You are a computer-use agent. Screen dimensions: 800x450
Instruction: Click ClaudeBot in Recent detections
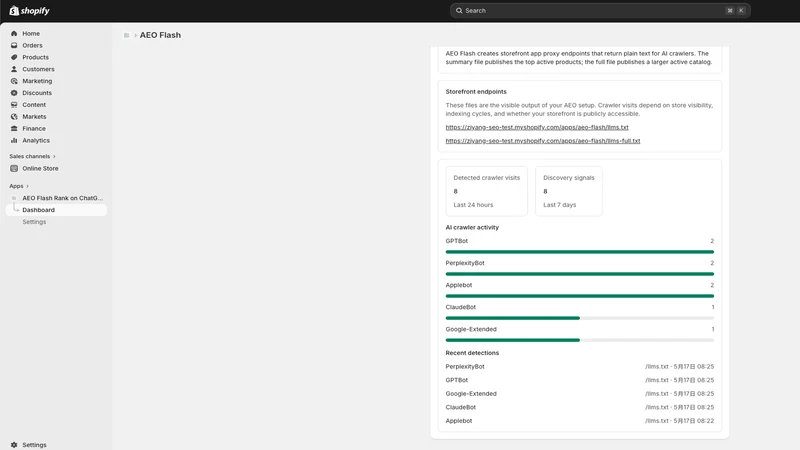461,407
